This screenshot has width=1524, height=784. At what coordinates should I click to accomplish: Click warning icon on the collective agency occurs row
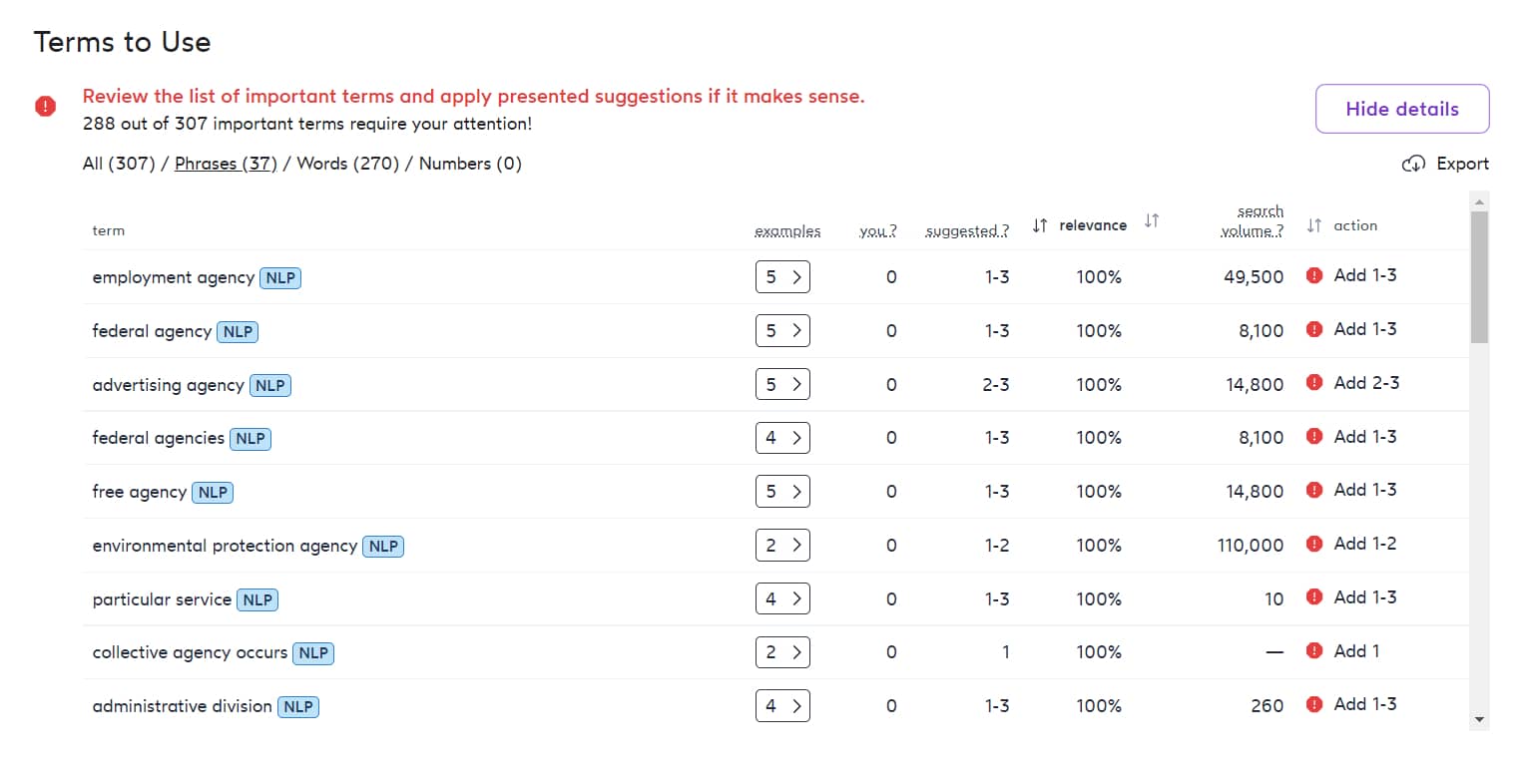click(1314, 651)
